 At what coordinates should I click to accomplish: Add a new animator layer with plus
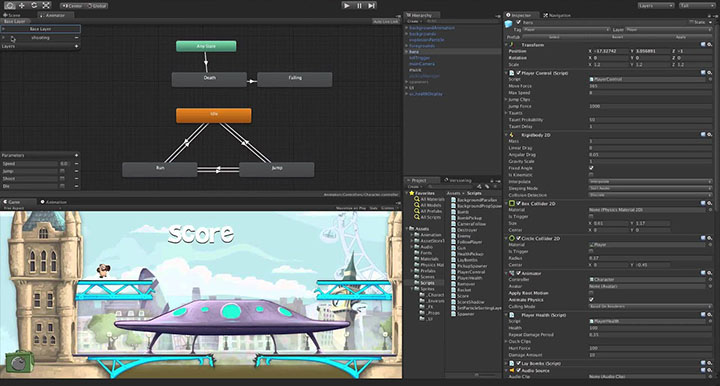pos(76,46)
